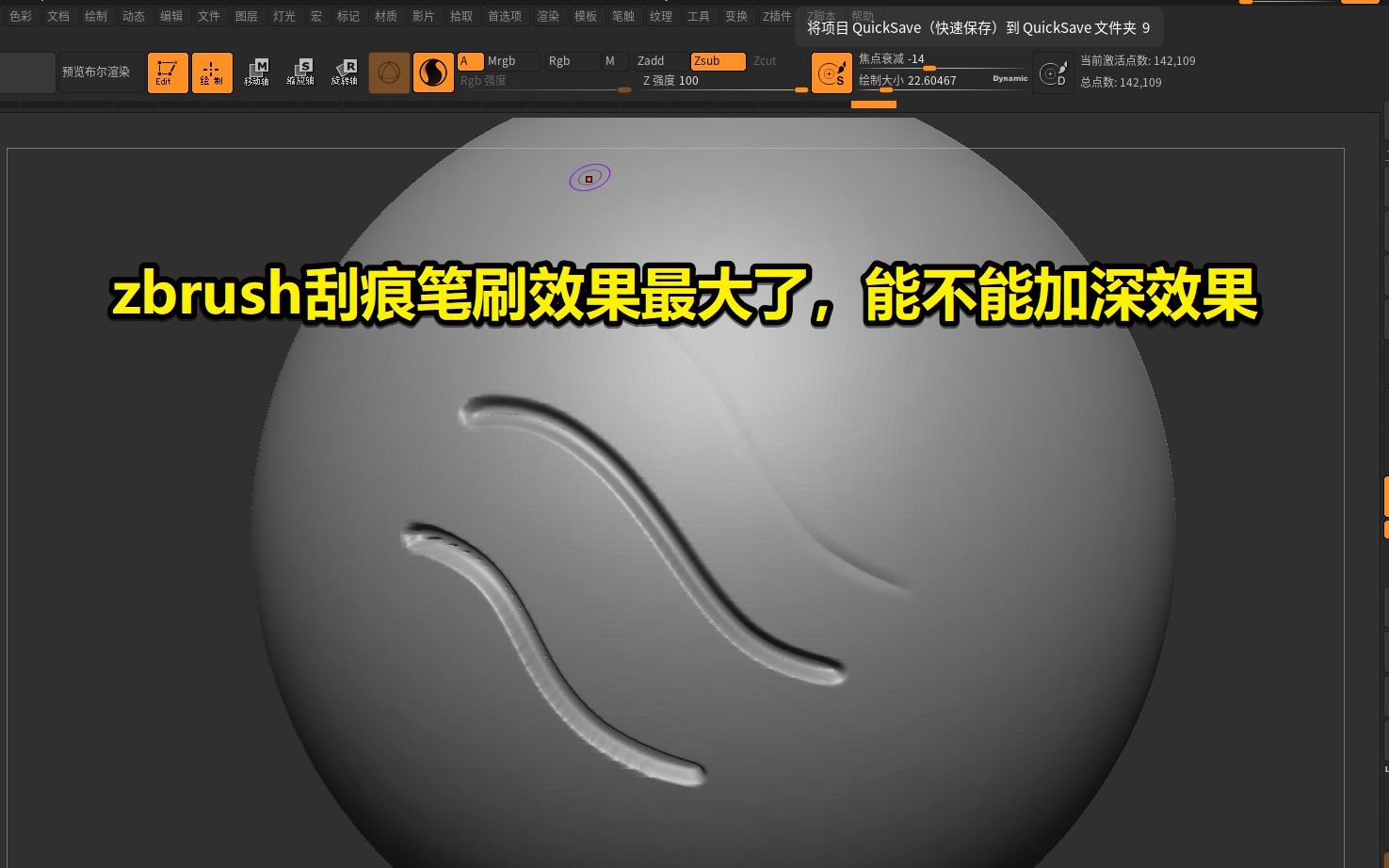Image resolution: width=1389 pixels, height=868 pixels.
Task: Select the Edit mode tool icon
Action: pos(167,72)
